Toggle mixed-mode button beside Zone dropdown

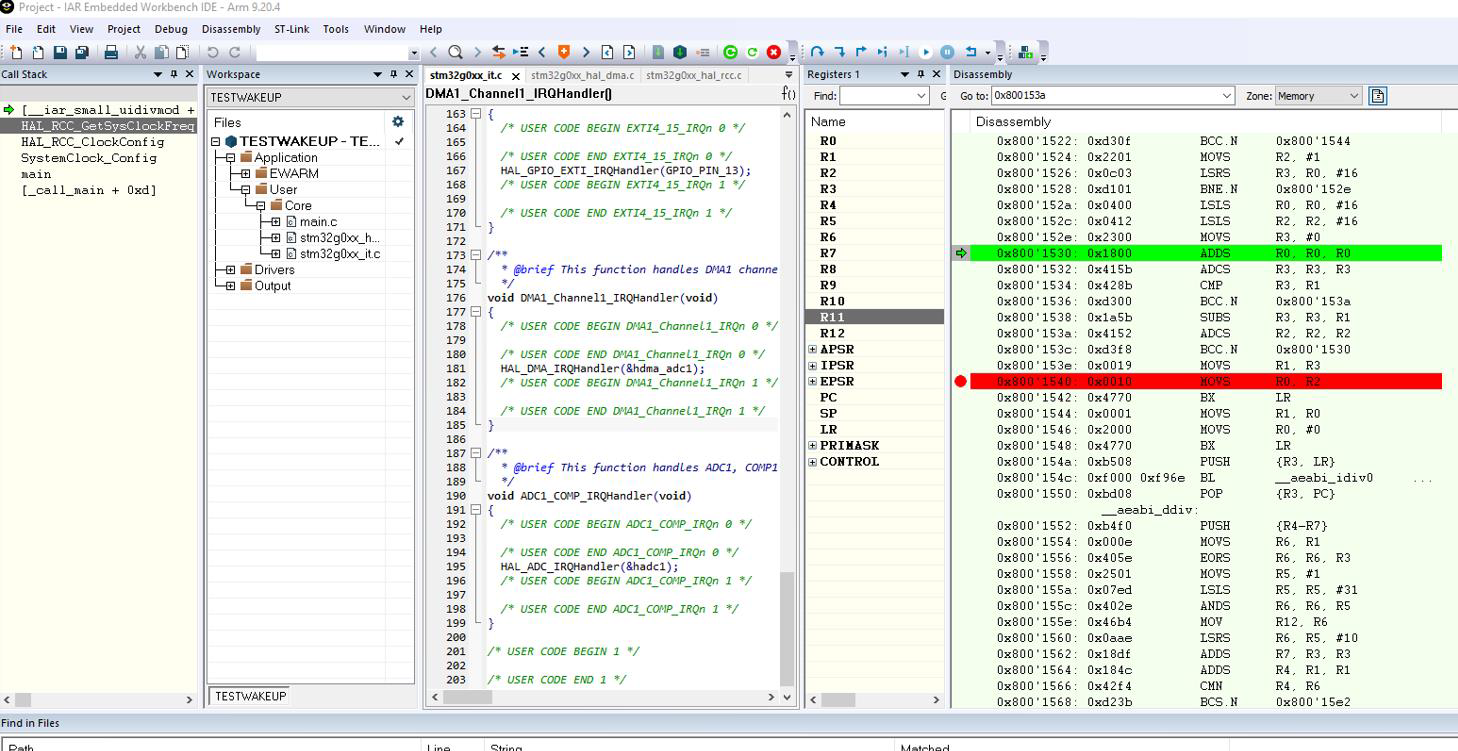pos(1378,96)
